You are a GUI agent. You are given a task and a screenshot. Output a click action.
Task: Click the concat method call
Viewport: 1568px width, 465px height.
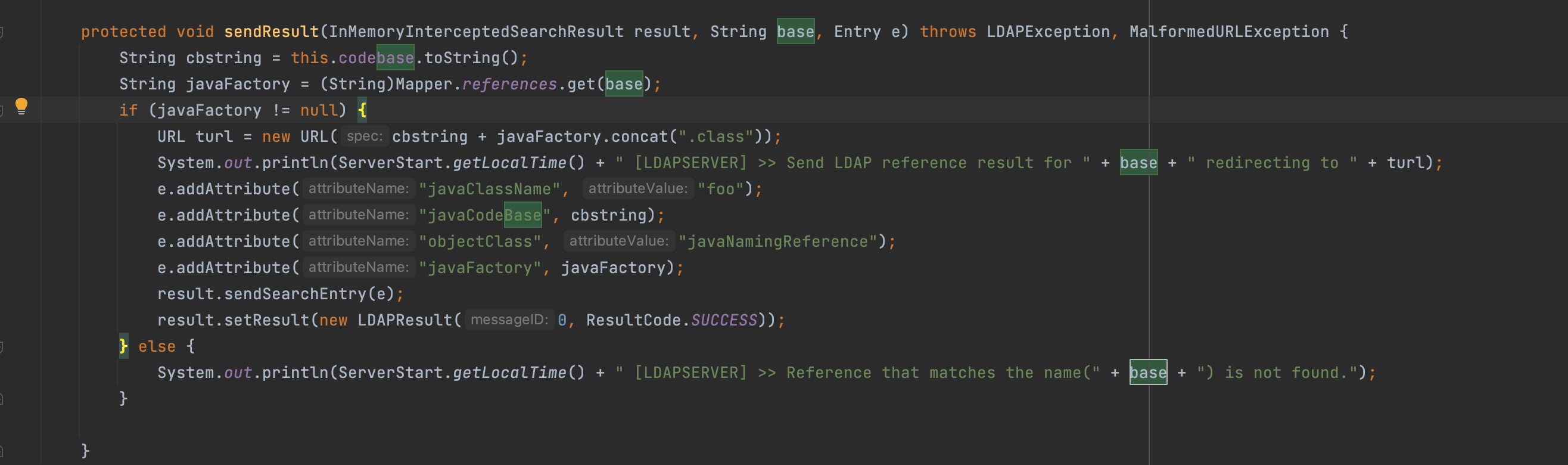[639, 137]
